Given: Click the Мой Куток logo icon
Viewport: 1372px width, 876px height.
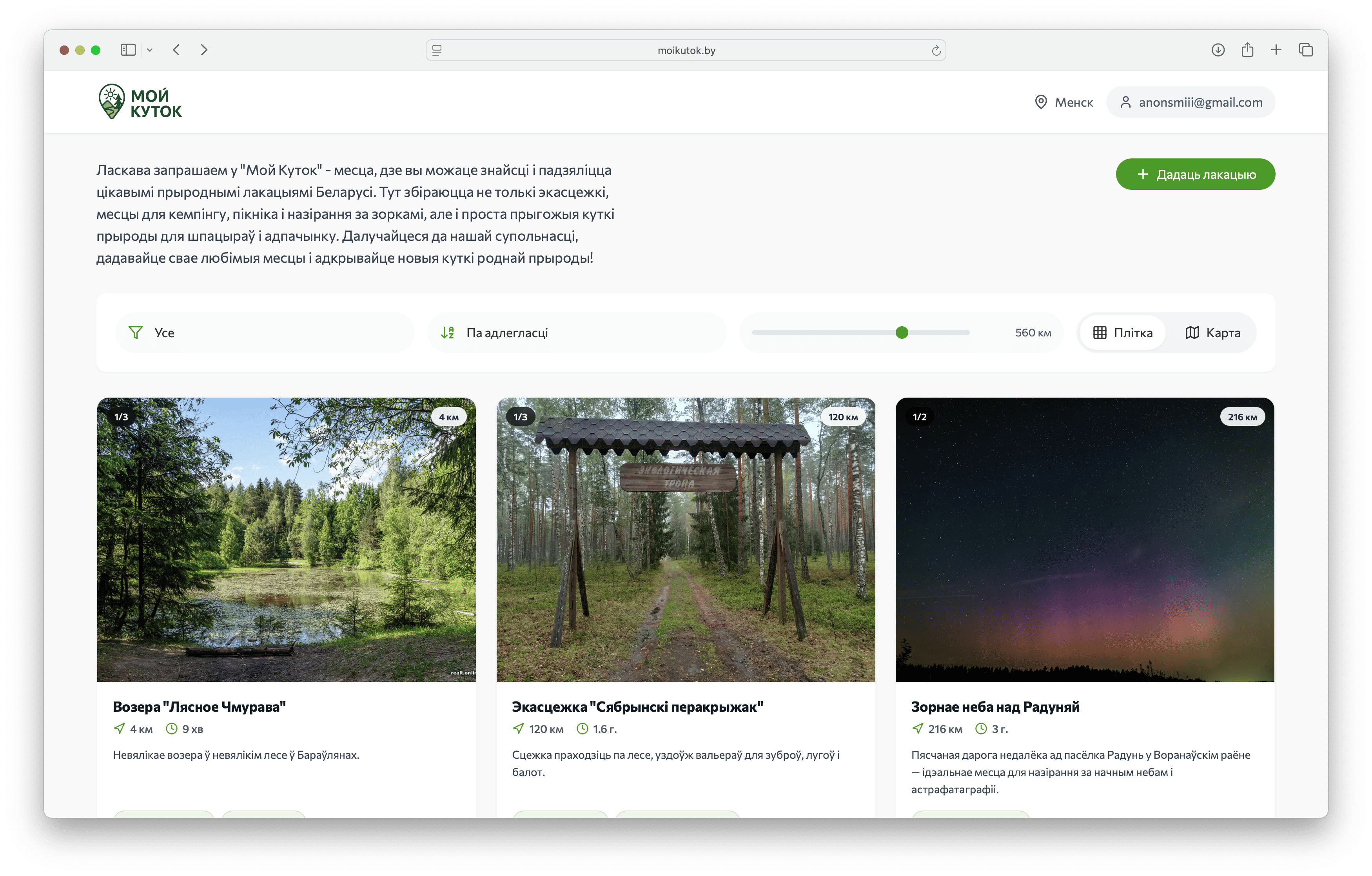Looking at the screenshot, I should (x=112, y=102).
